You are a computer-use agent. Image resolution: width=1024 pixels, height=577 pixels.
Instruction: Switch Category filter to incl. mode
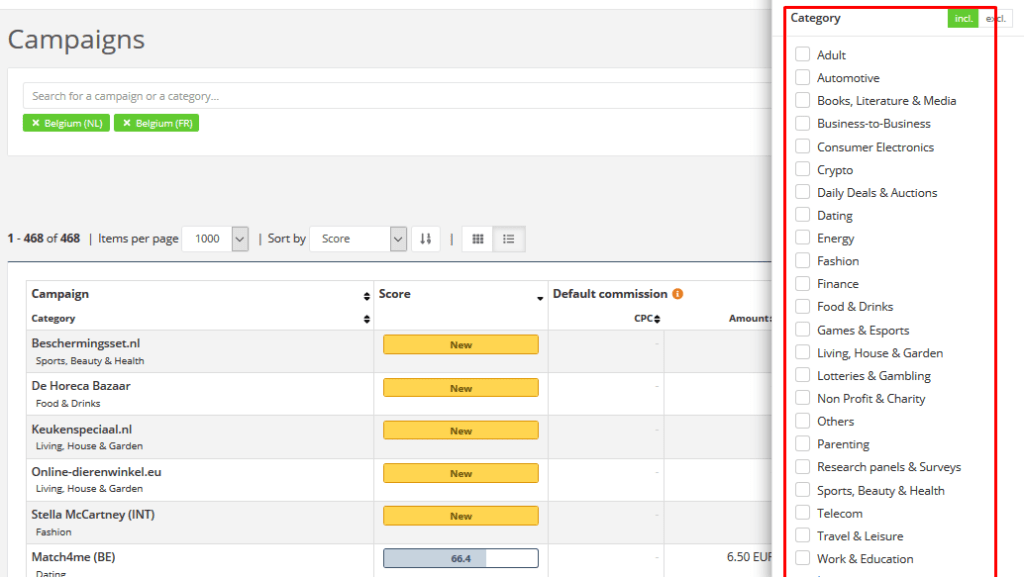[963, 18]
